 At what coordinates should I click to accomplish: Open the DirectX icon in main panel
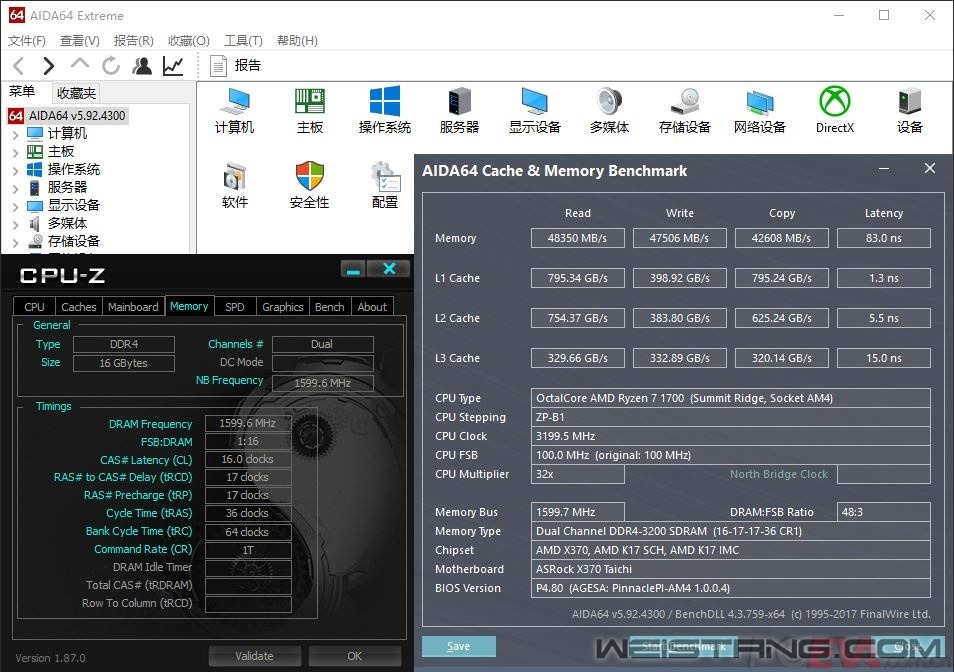coord(834,108)
